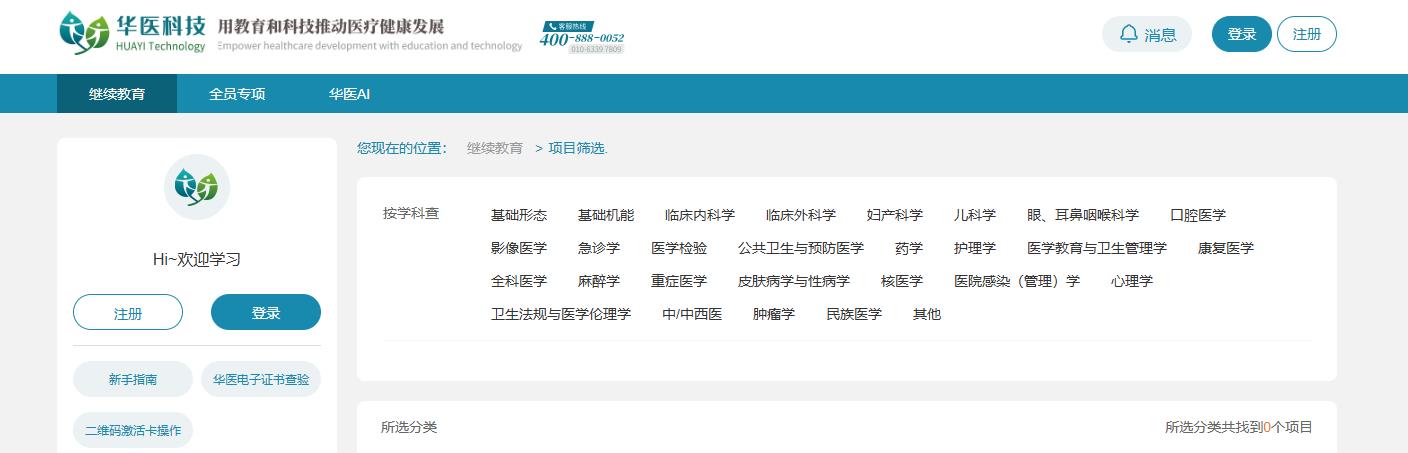
Task: Open 华医电子证书查验 certificate verification
Action: click(x=261, y=380)
